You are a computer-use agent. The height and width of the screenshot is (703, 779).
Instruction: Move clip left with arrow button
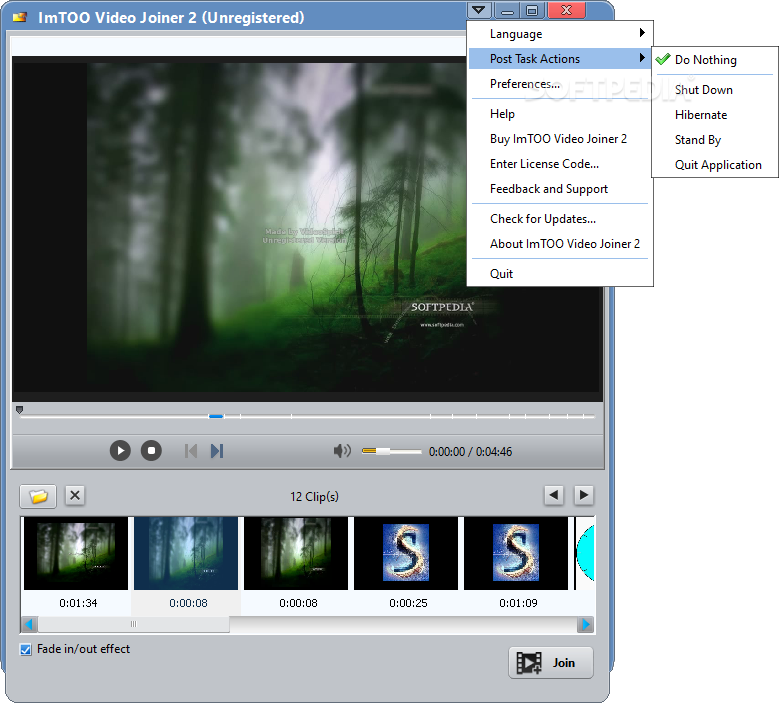pos(554,495)
